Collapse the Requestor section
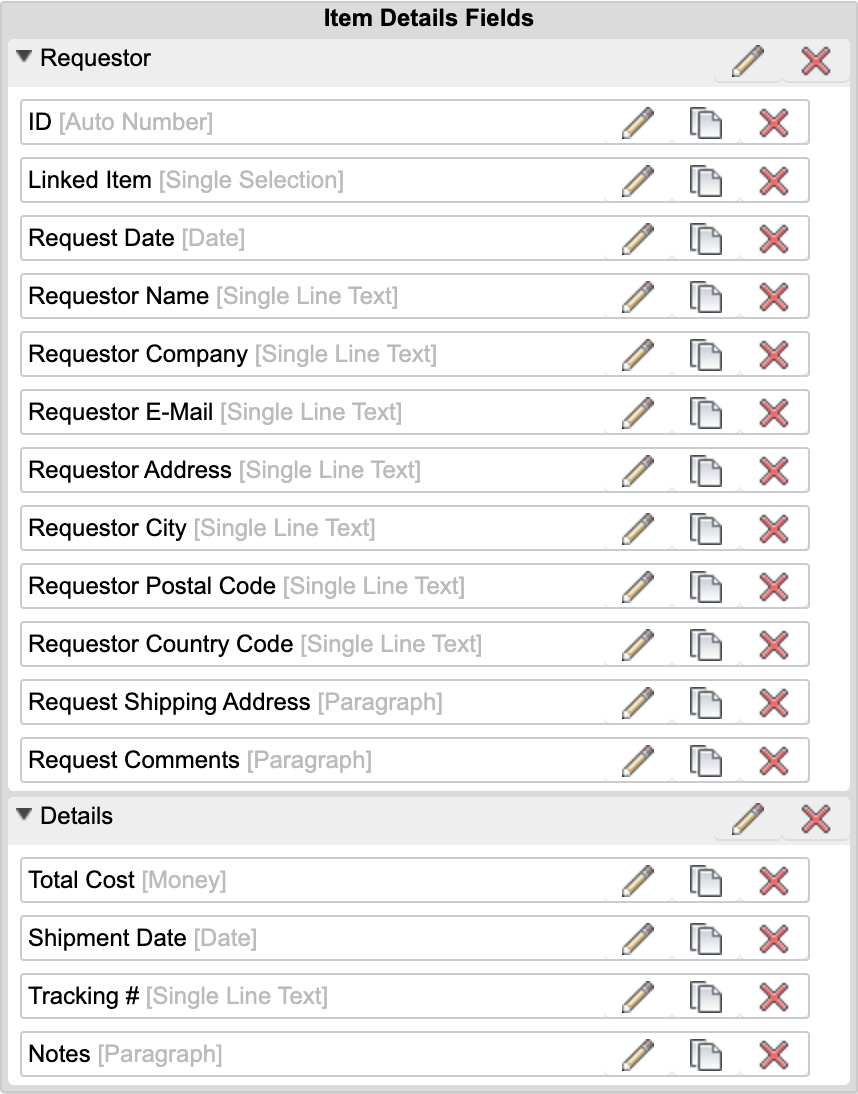Screen dimensions: 858x1094 tap(25, 58)
